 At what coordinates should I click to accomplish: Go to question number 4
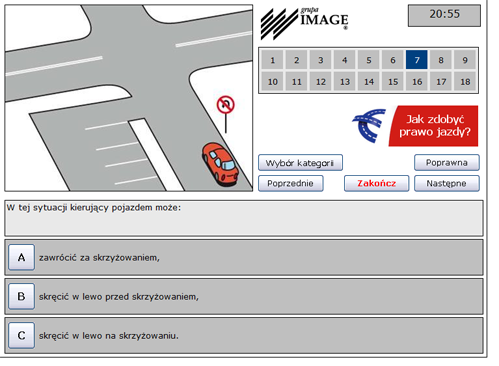pyautogui.click(x=344, y=60)
